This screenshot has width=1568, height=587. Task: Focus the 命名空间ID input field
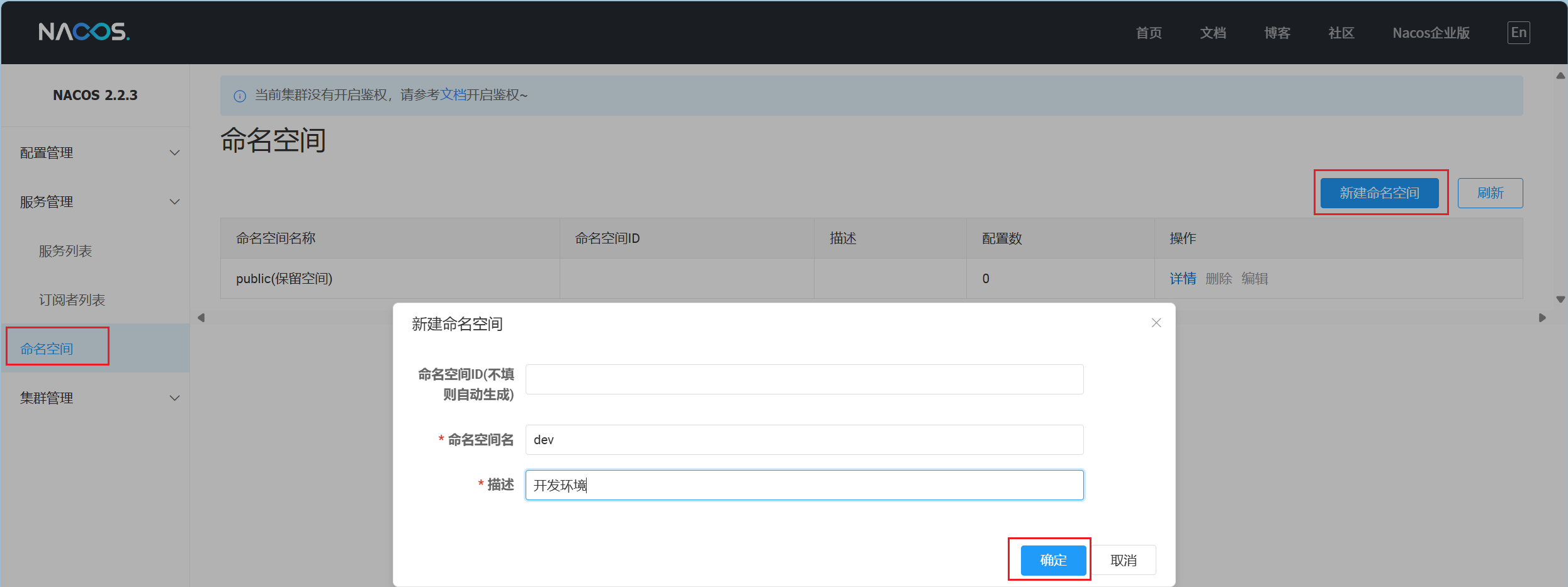point(804,379)
